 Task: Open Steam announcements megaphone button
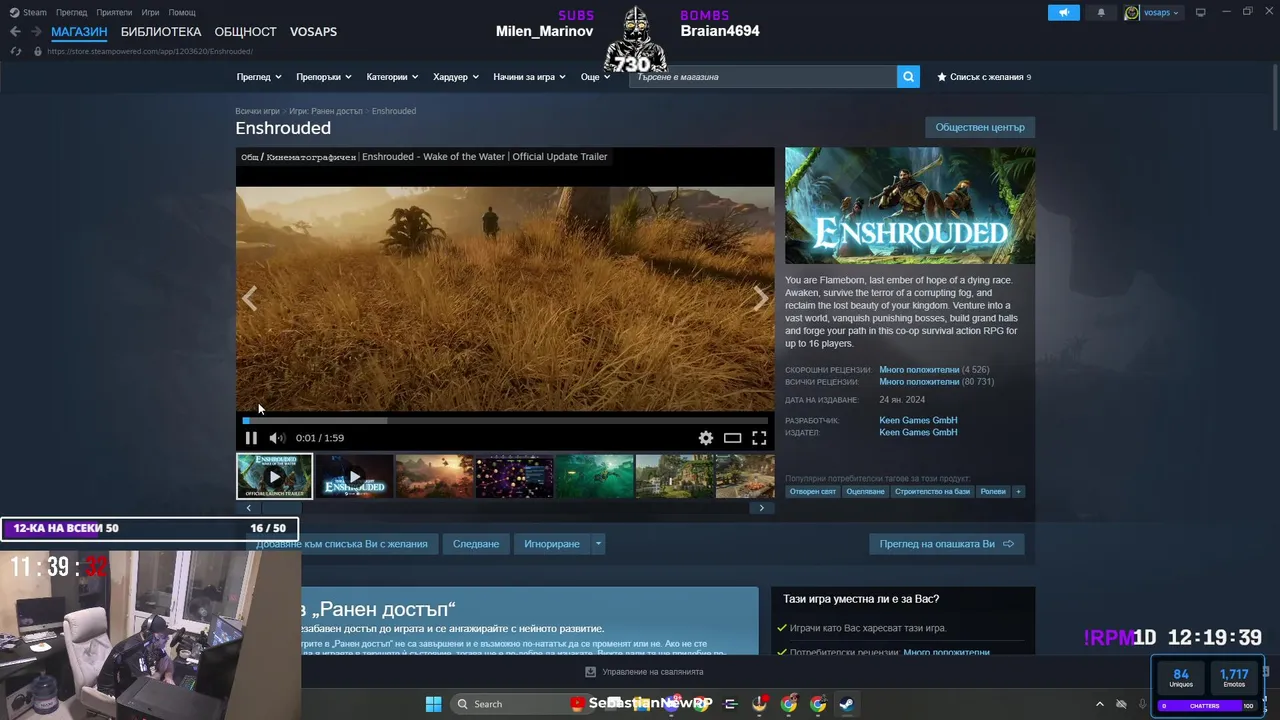1064,12
